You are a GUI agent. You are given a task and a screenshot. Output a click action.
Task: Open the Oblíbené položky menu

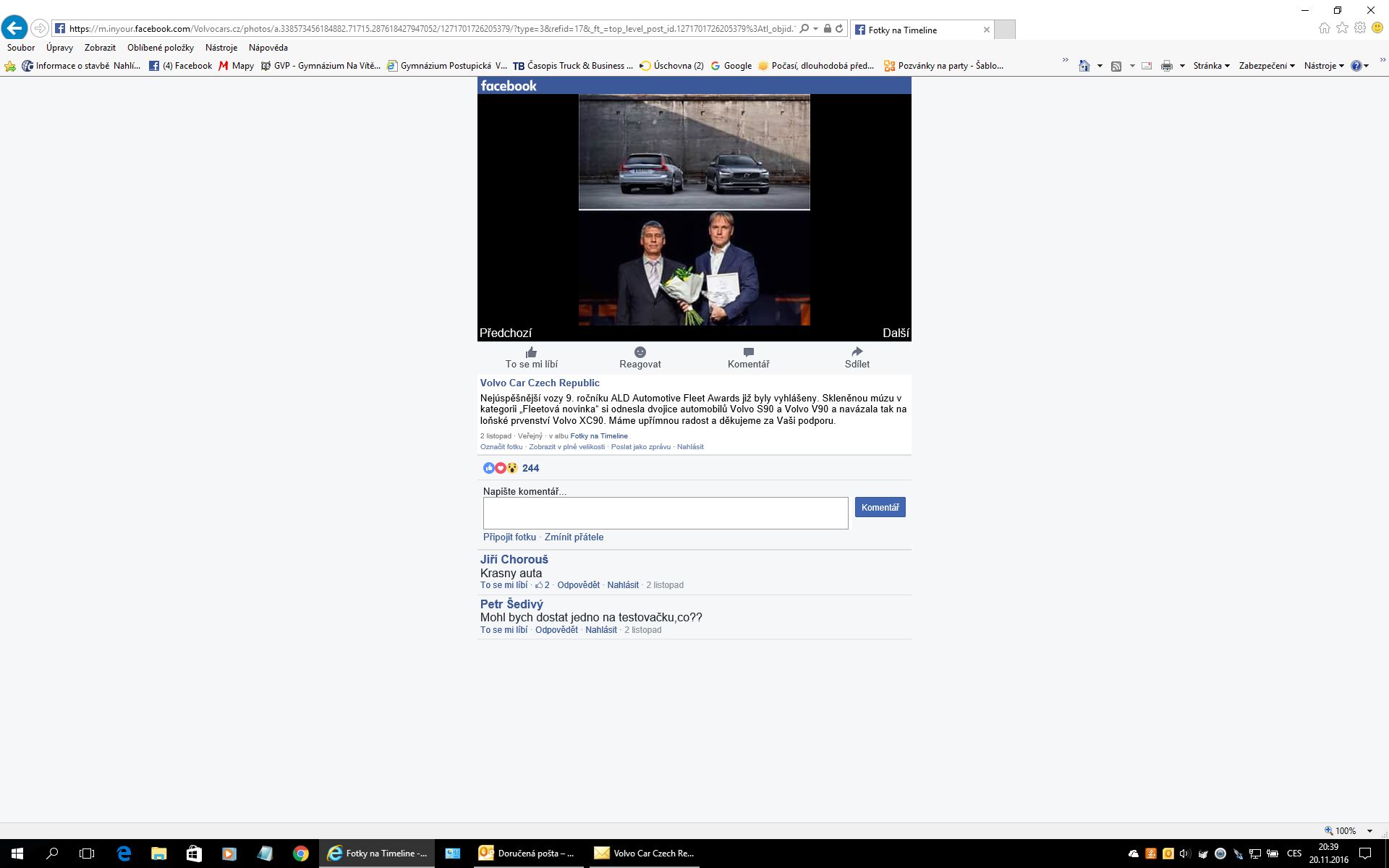pyautogui.click(x=161, y=48)
